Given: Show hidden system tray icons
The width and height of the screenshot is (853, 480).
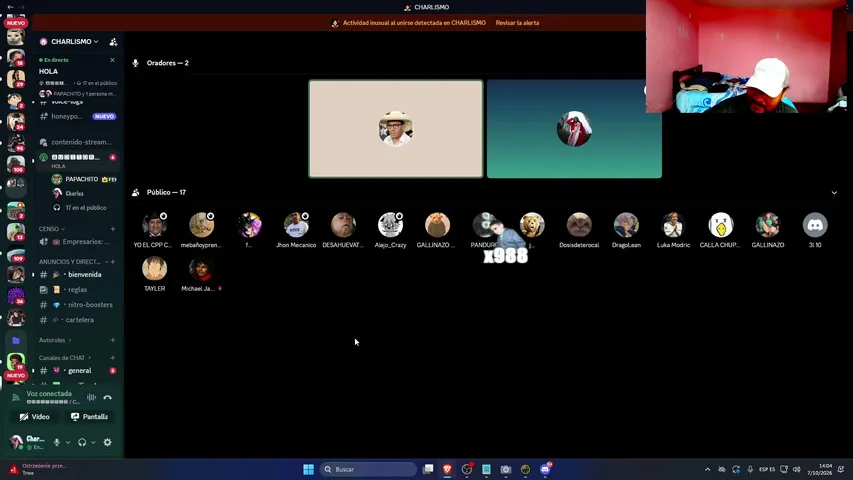Looking at the screenshot, I should pyautogui.click(x=707, y=469).
